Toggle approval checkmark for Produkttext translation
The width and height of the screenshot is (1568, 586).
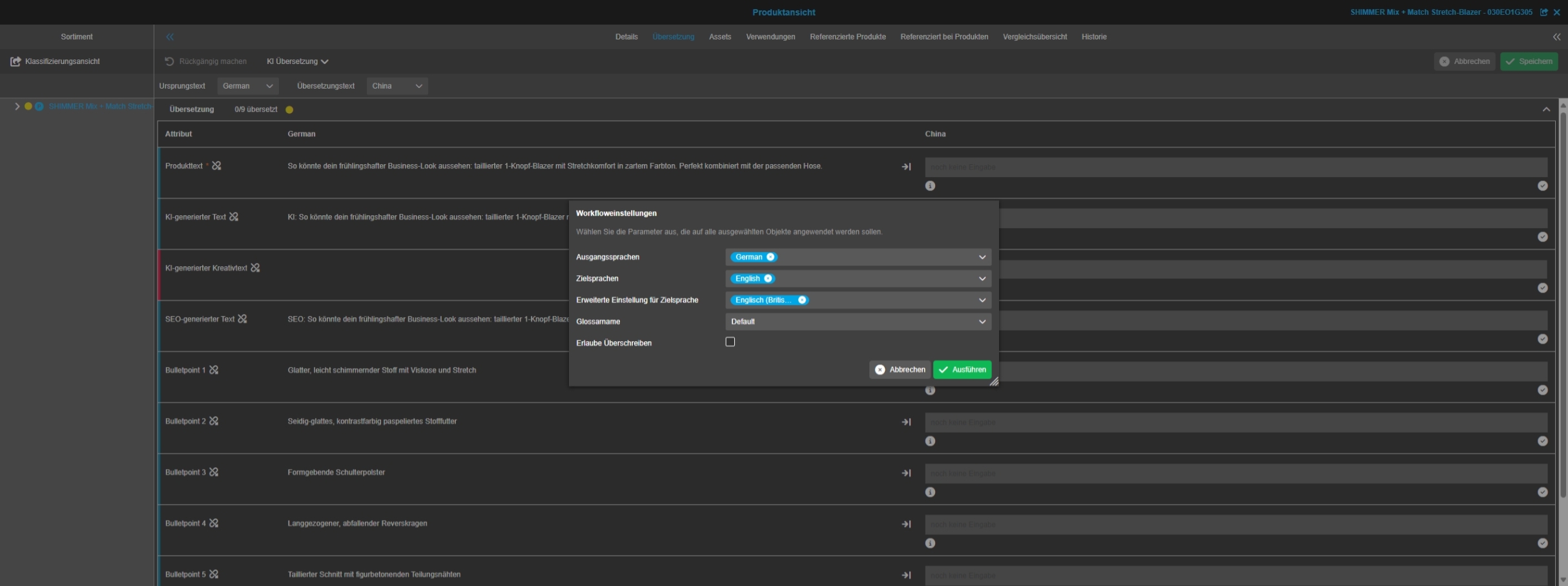(1542, 186)
